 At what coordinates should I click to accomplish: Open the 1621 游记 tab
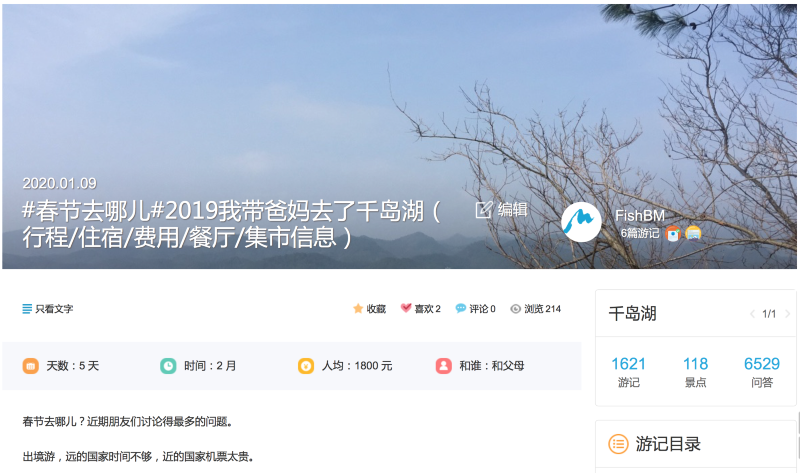tap(629, 372)
